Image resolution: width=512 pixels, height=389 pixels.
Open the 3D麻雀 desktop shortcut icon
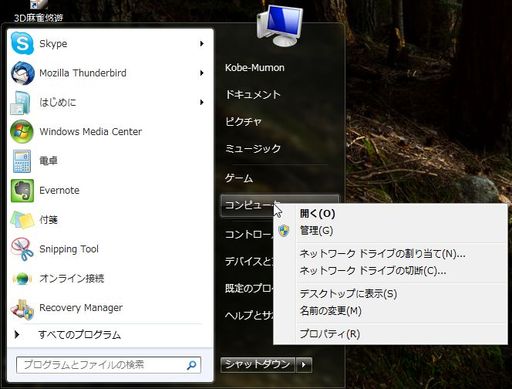click(38, 5)
